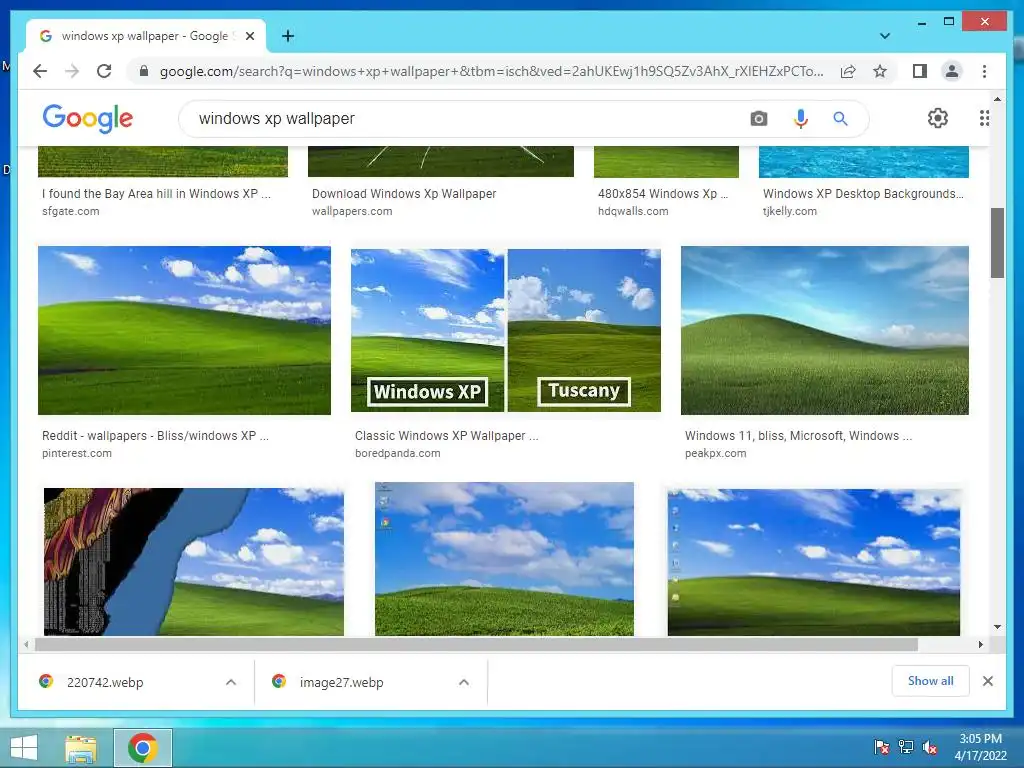Click Windows 11, bliss, Microsoft caption
Screen dimensions: 1024x768
tap(798, 436)
